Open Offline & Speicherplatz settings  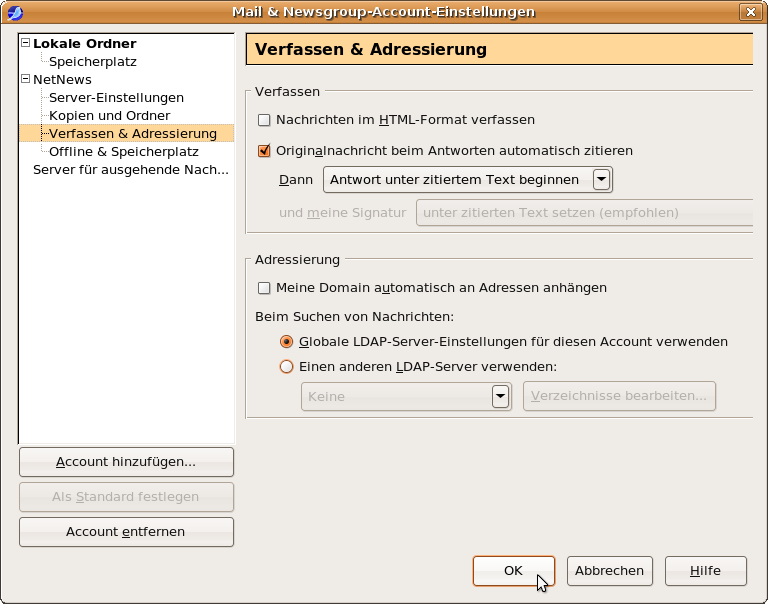tap(123, 151)
